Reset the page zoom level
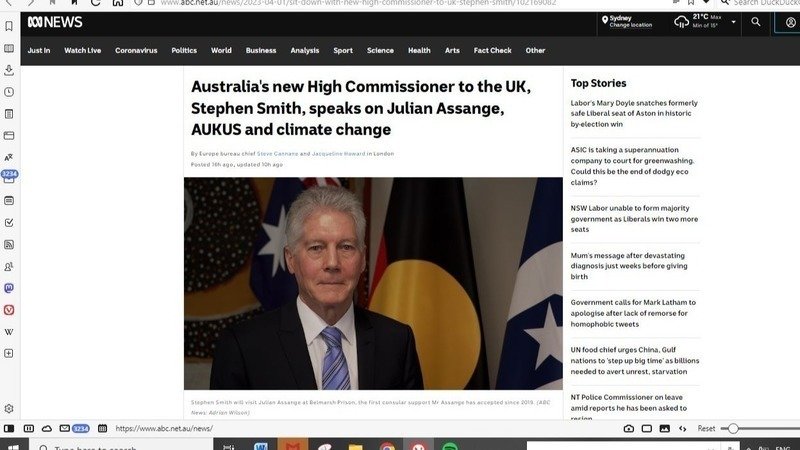This screenshot has height=450, width=800. [x=706, y=428]
